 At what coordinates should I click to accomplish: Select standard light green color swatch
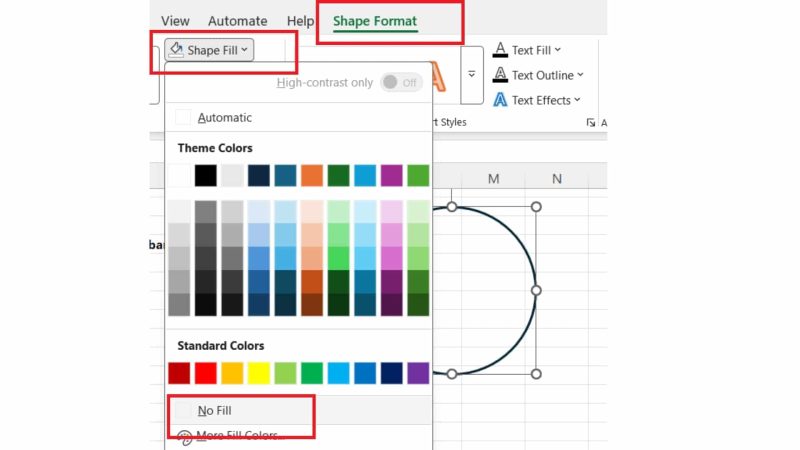[x=285, y=373]
